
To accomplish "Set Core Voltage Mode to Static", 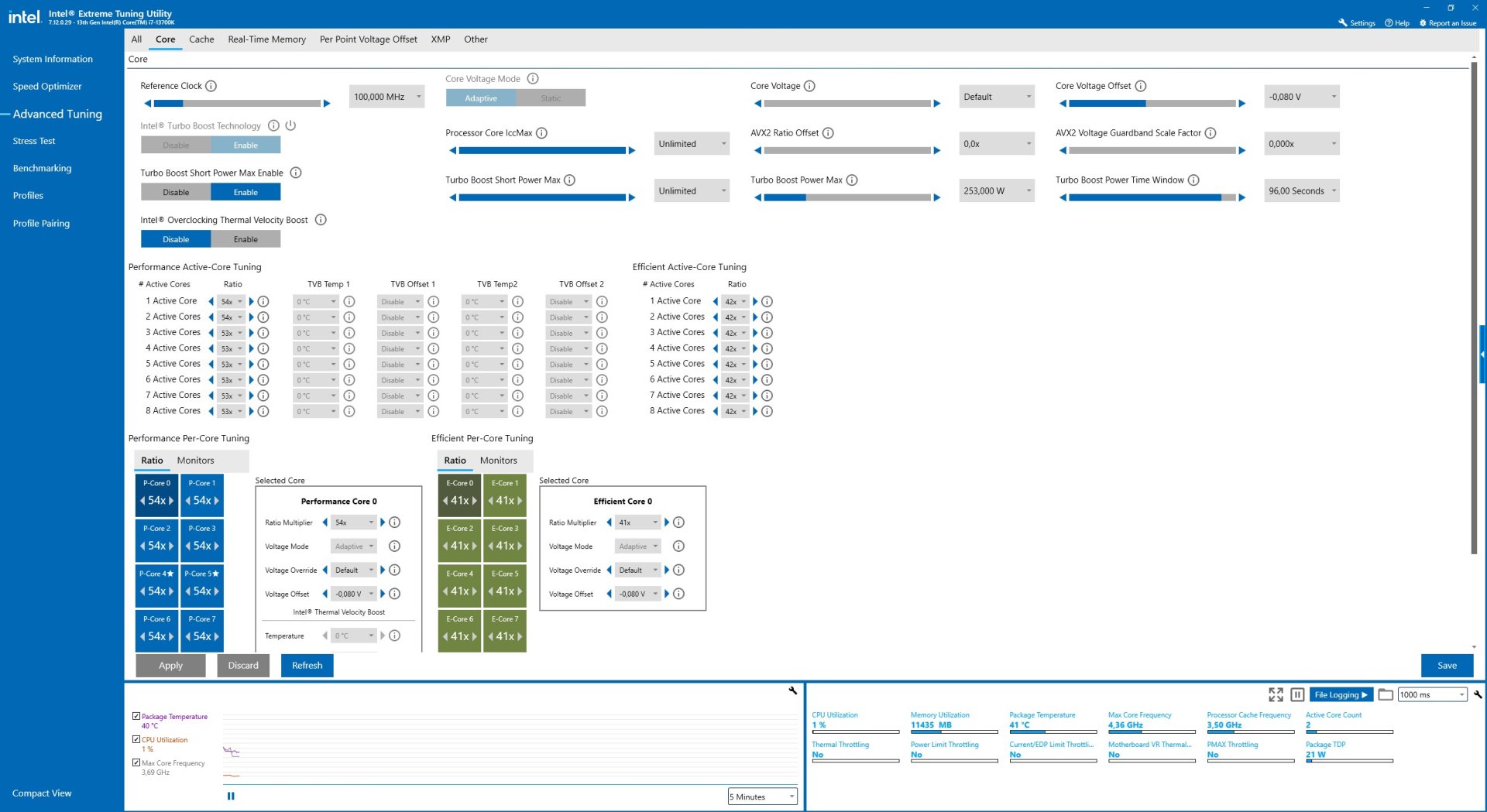I will (551, 98).
